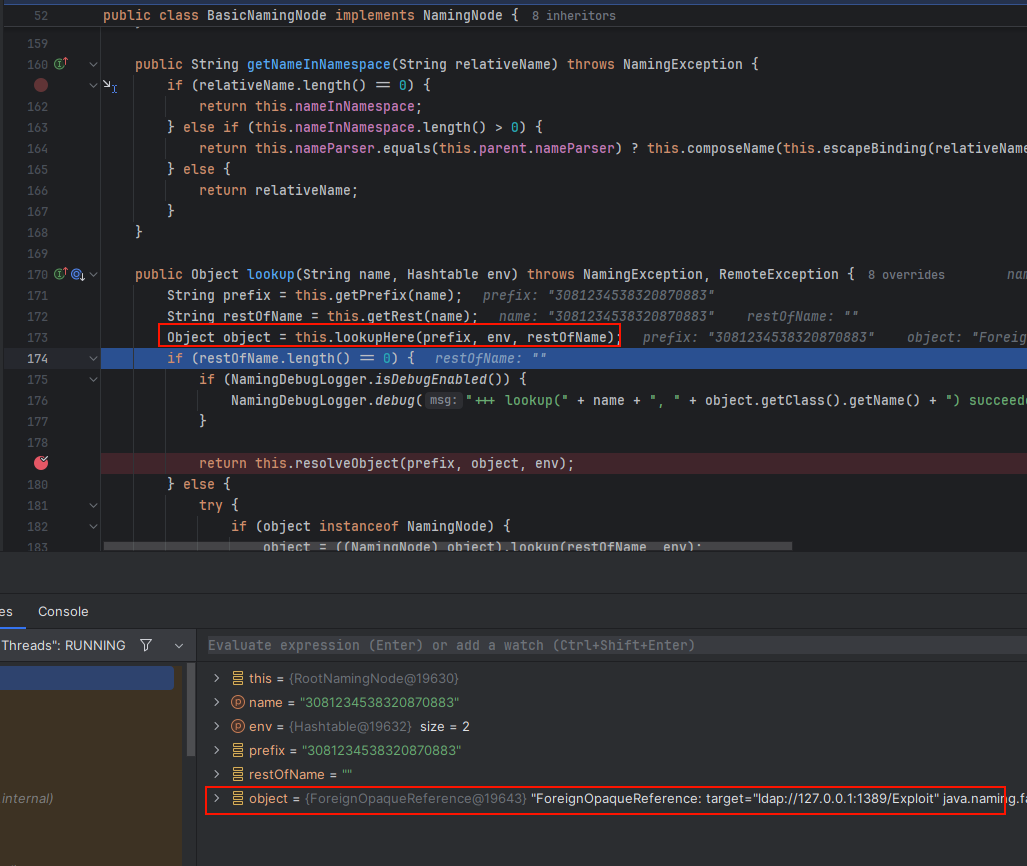Focus the Evaluate expression input field

point(617,645)
